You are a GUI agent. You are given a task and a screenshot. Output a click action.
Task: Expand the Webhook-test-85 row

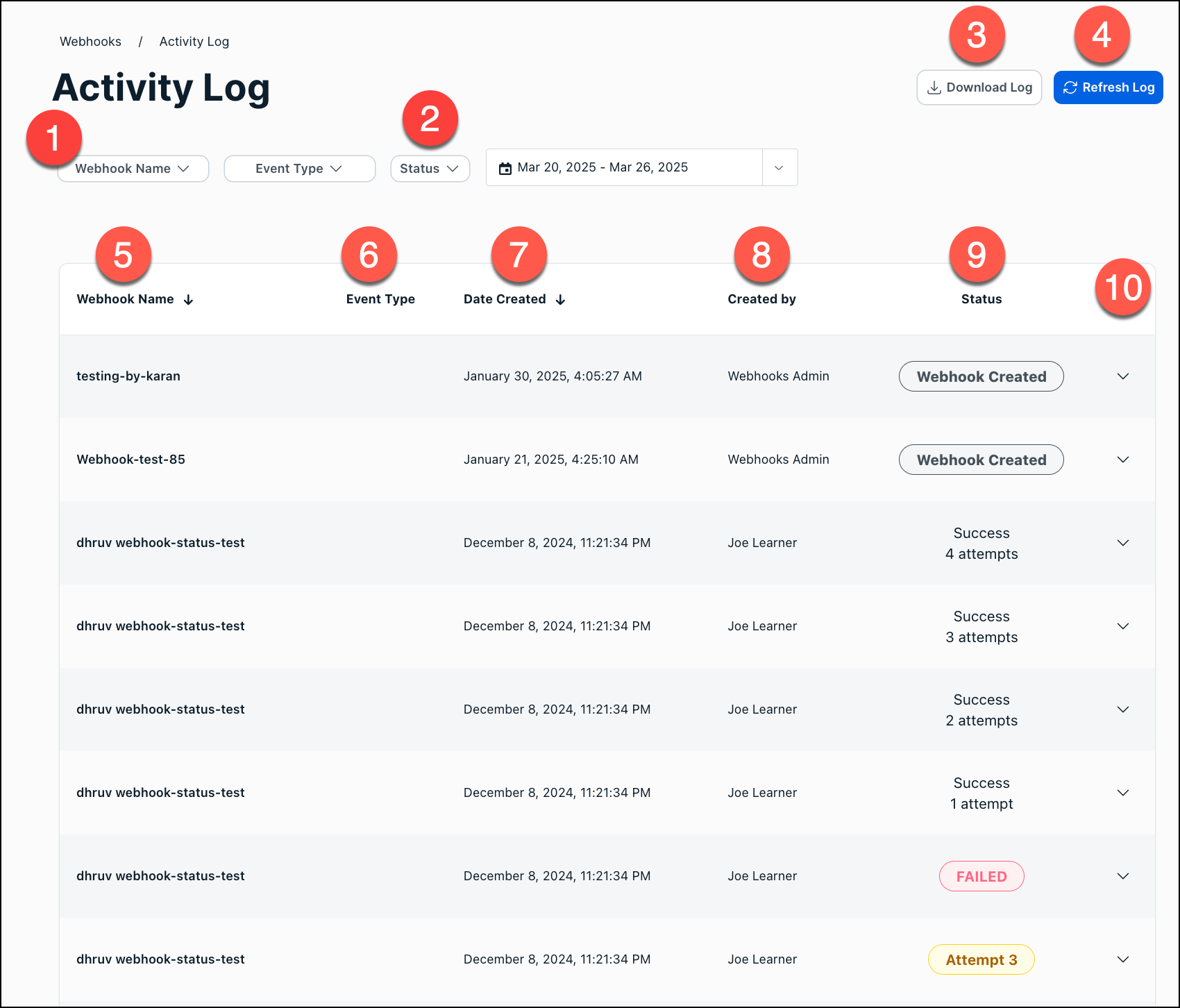click(x=1122, y=460)
